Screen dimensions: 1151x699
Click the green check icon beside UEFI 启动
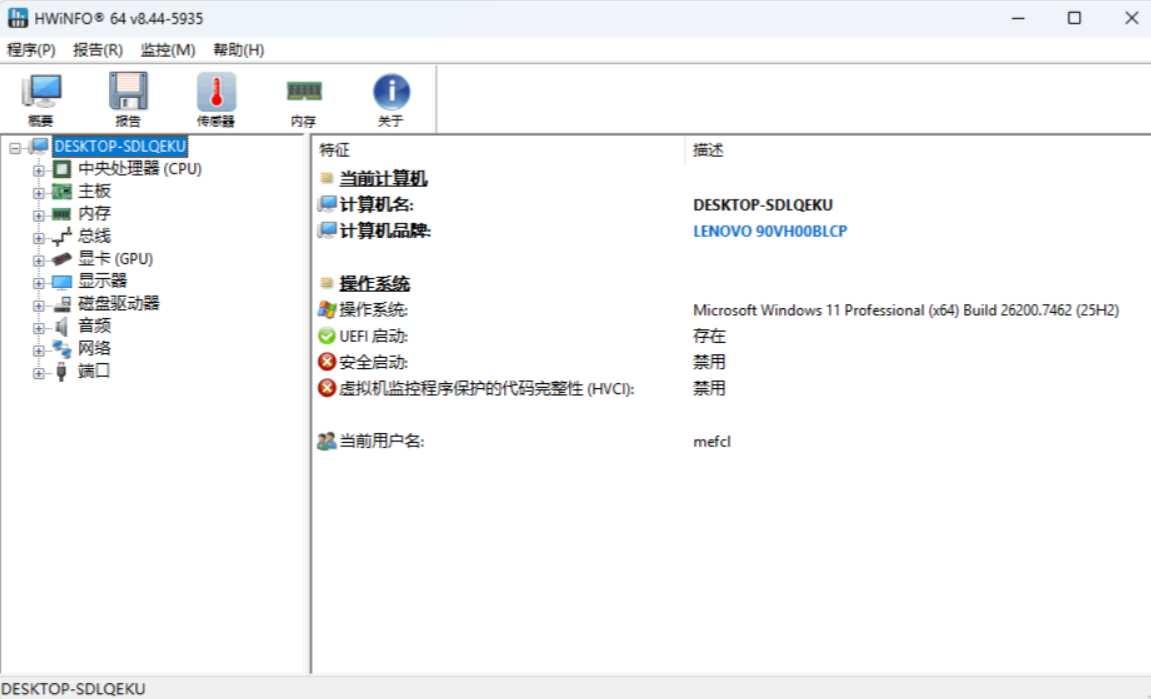[x=327, y=336]
